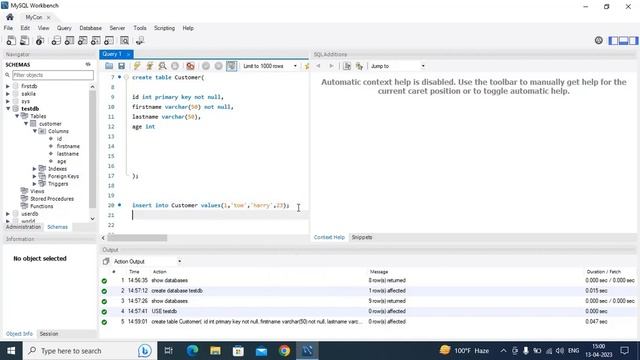Image resolution: width=640 pixels, height=360 pixels.
Task: Open script file icon in query editor
Action: [x=109, y=66]
